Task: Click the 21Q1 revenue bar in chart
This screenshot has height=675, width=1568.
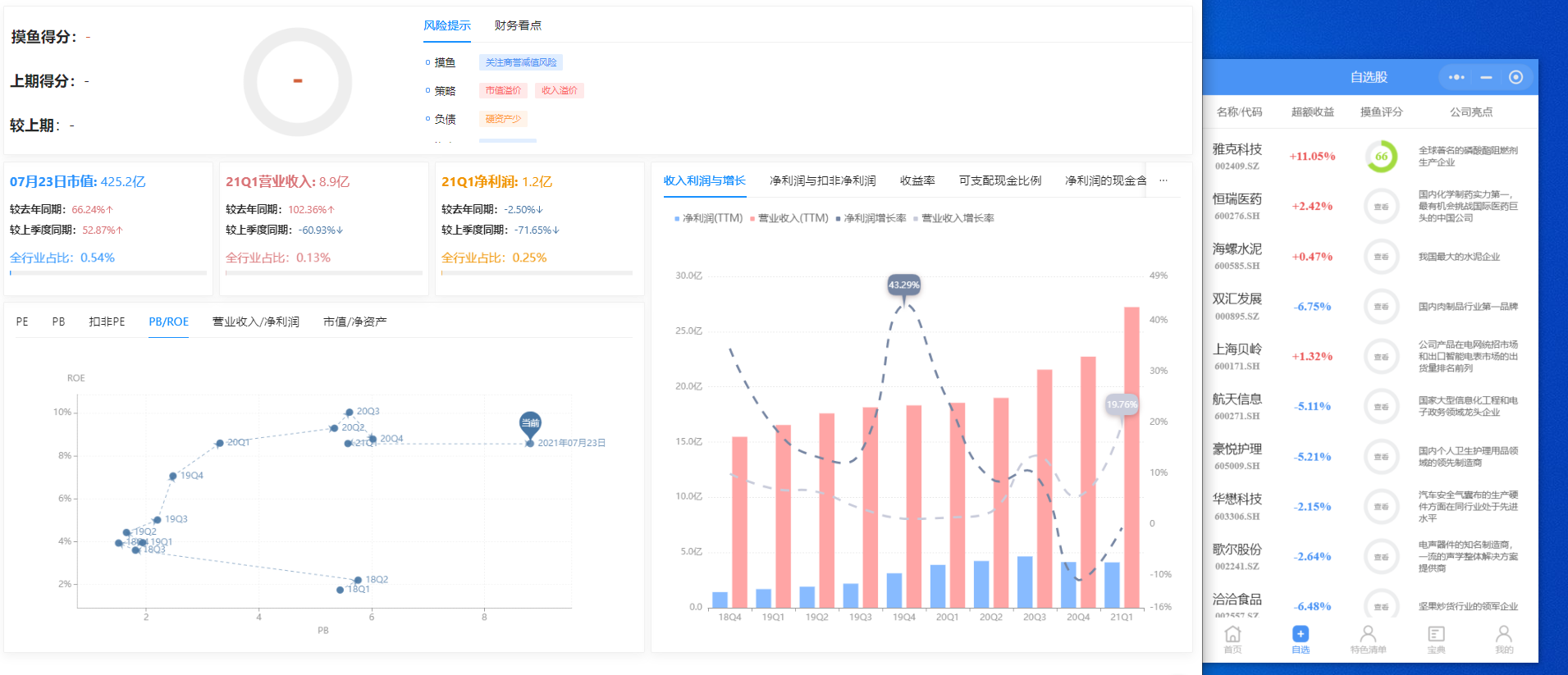Action: pyautogui.click(x=1131, y=457)
